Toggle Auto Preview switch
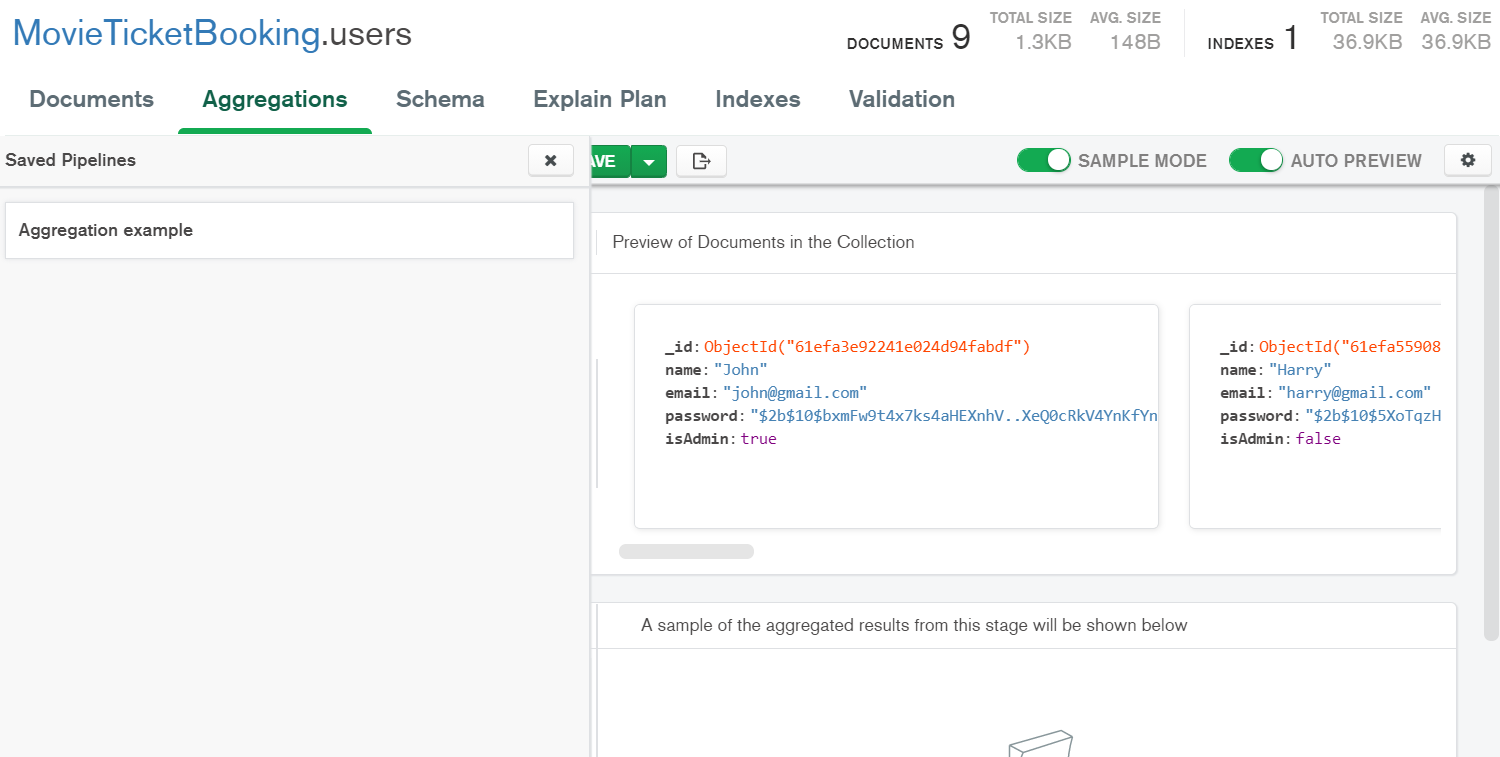 coord(1256,160)
